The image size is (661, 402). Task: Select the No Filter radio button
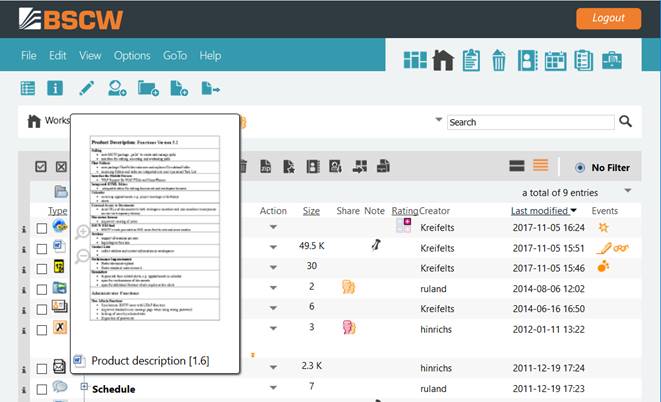pyautogui.click(x=580, y=167)
